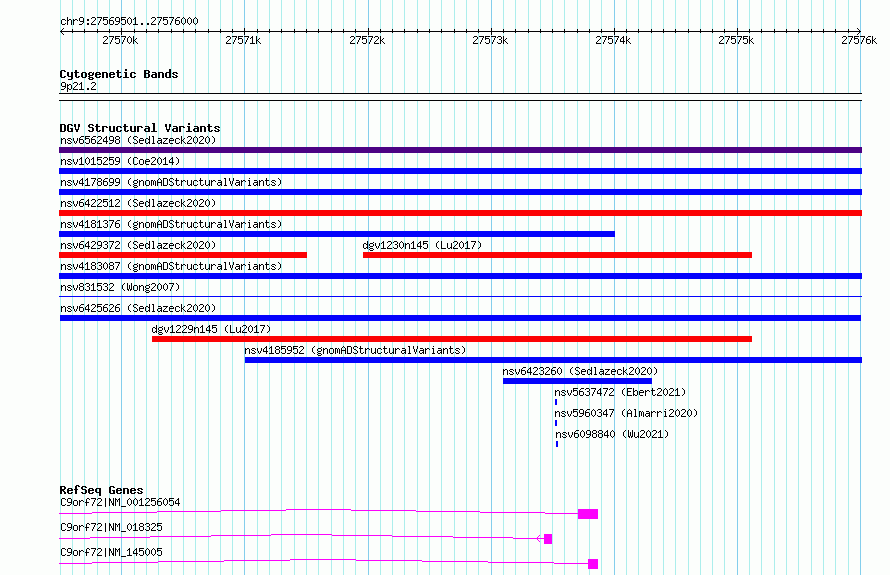Open the nsv831532 (Wong2007) label
Image resolution: width=890 pixels, height=575 pixels.
pyautogui.click(x=120, y=287)
